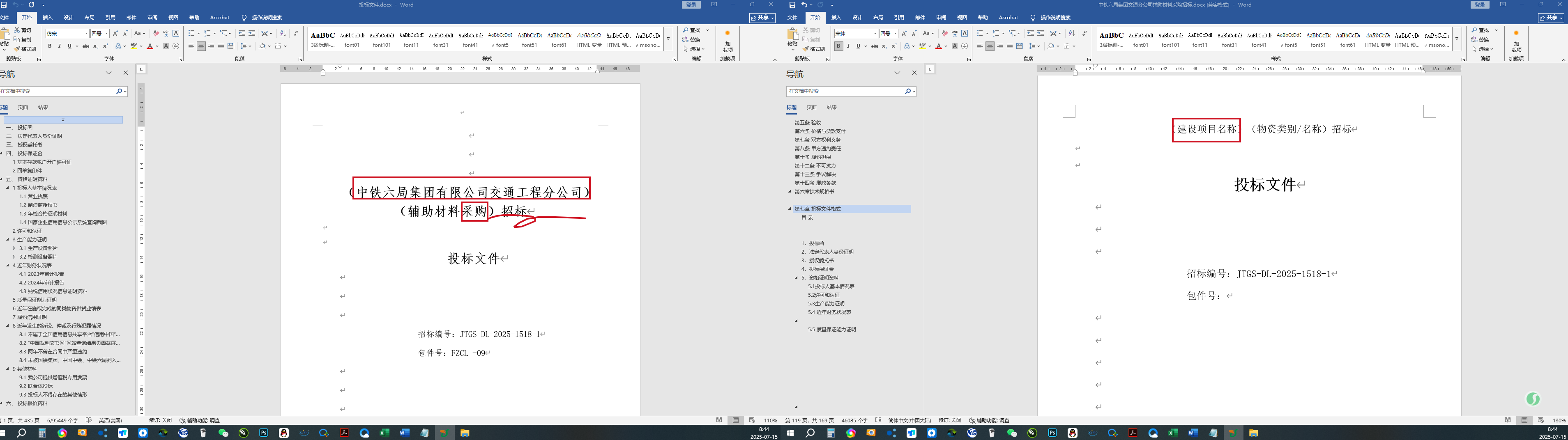
Task: Apply highlight color in 投标文件.docx window
Action: [134, 46]
